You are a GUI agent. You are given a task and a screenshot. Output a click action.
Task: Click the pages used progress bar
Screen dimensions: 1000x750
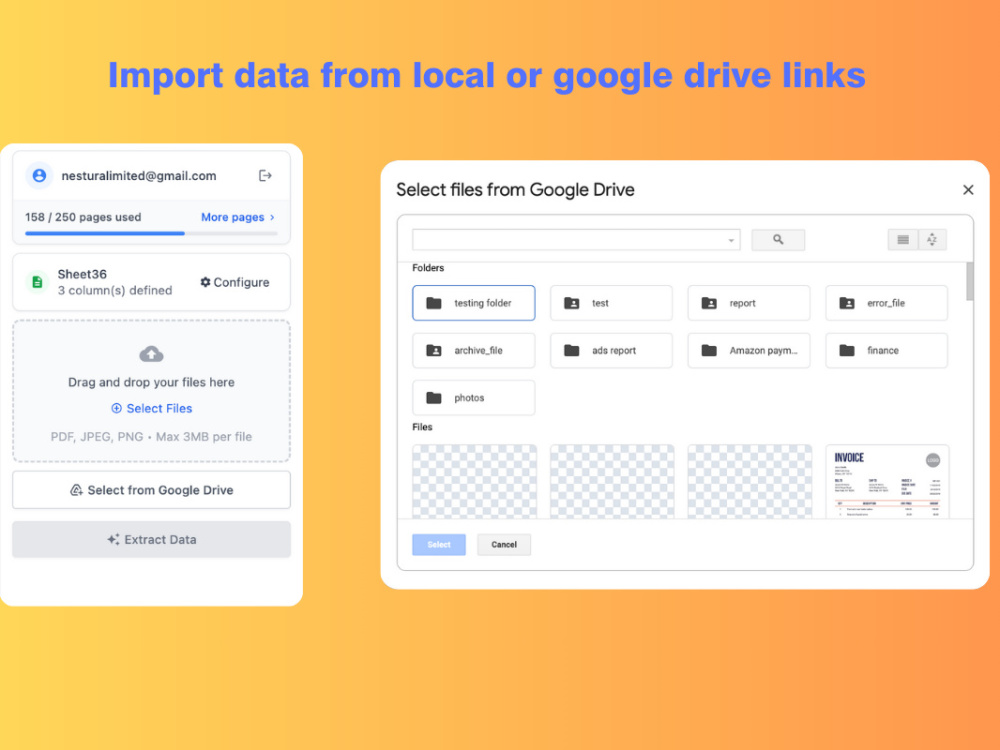(151, 233)
